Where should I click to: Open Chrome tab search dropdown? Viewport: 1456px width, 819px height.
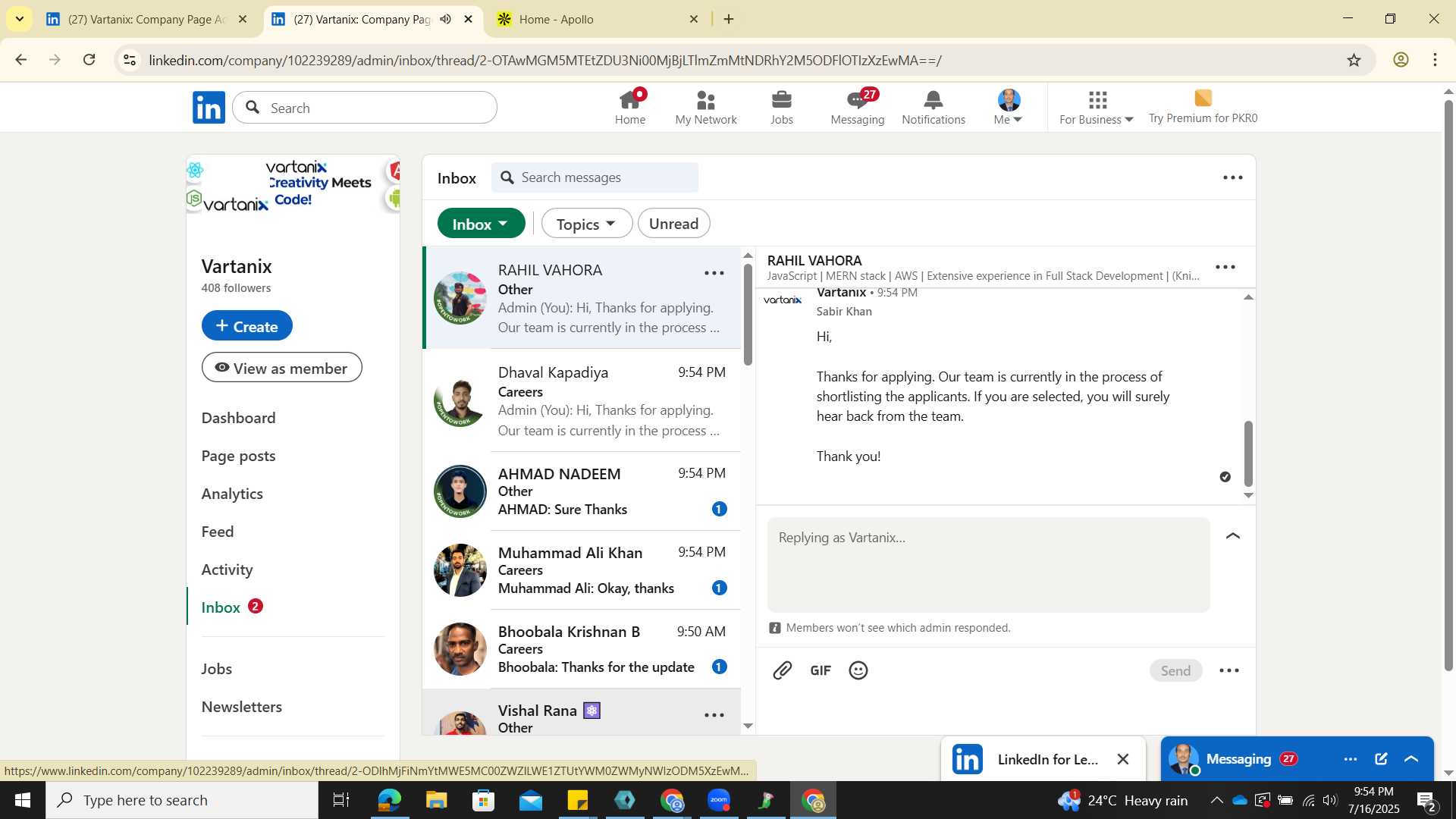(x=19, y=19)
